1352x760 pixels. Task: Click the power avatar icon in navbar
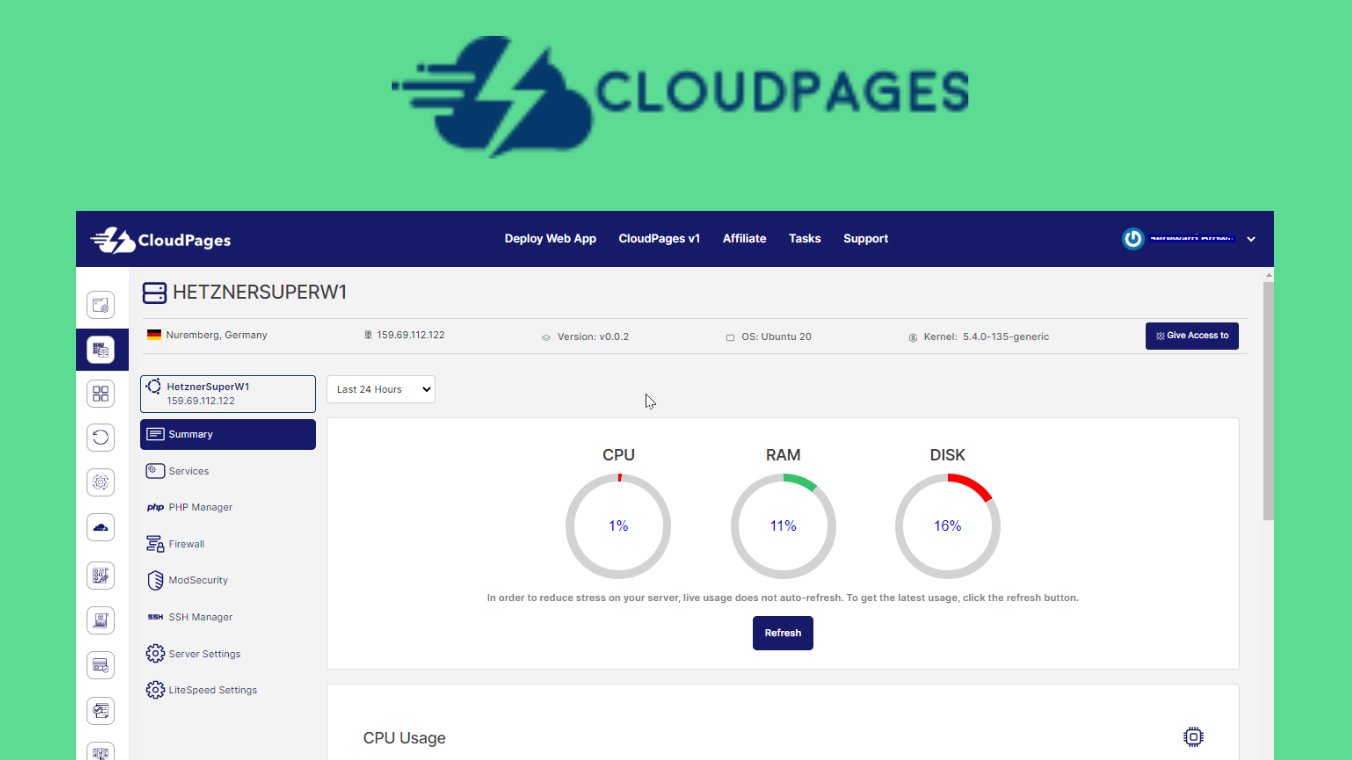(1132, 239)
